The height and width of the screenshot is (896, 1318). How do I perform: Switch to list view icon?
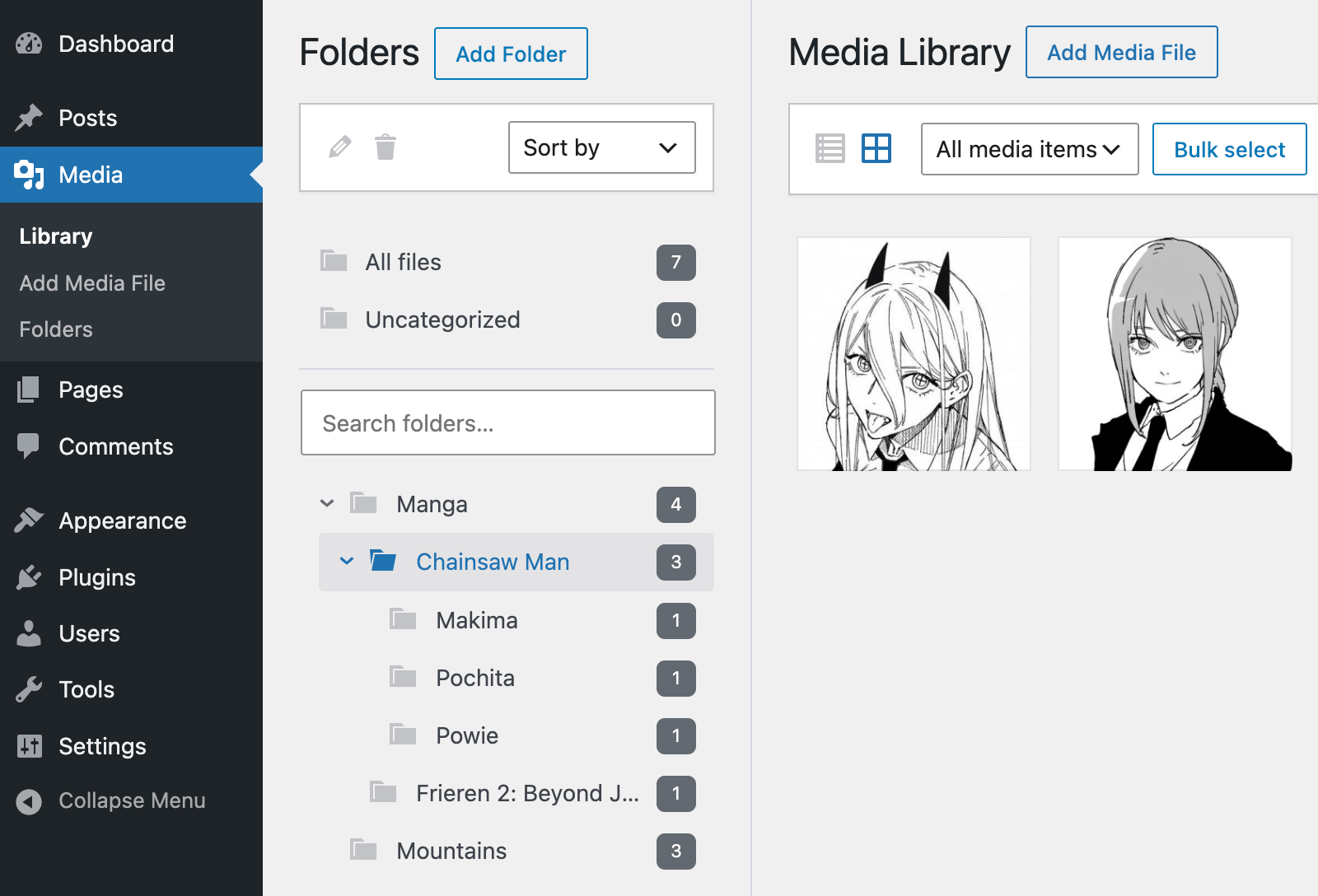pos(830,148)
